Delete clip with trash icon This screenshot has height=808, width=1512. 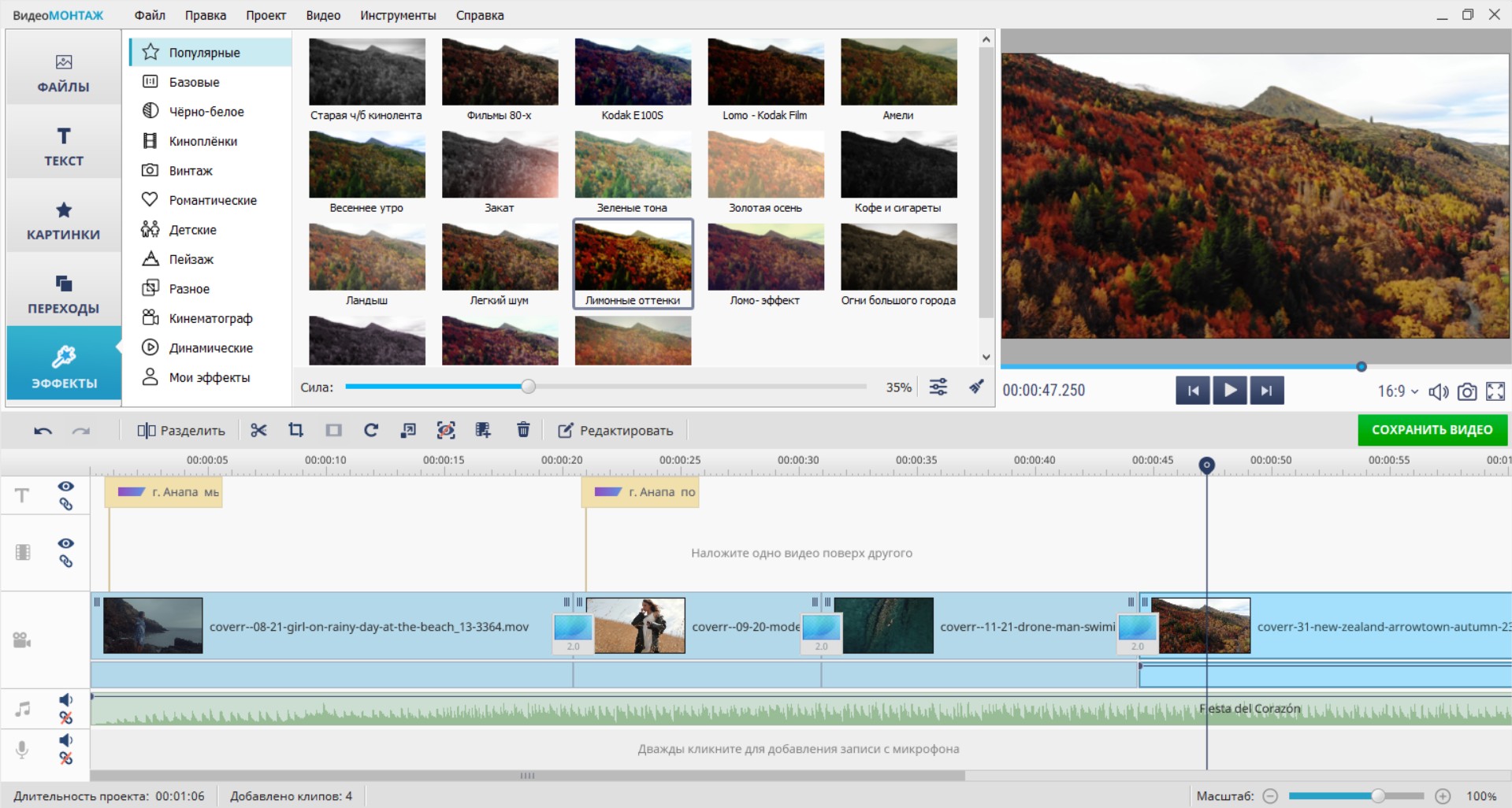[523, 430]
